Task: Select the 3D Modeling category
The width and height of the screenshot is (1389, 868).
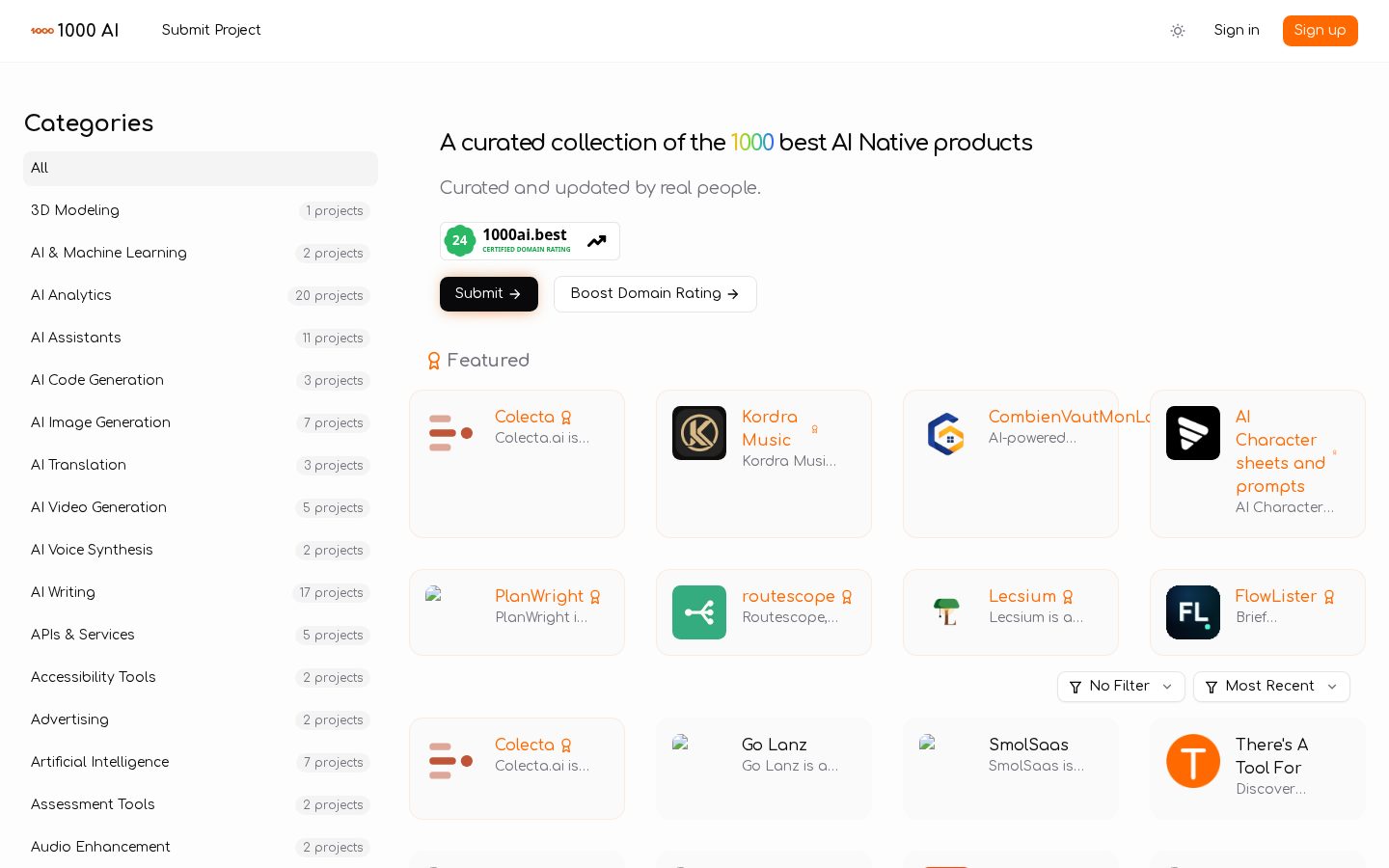Action: (x=201, y=210)
